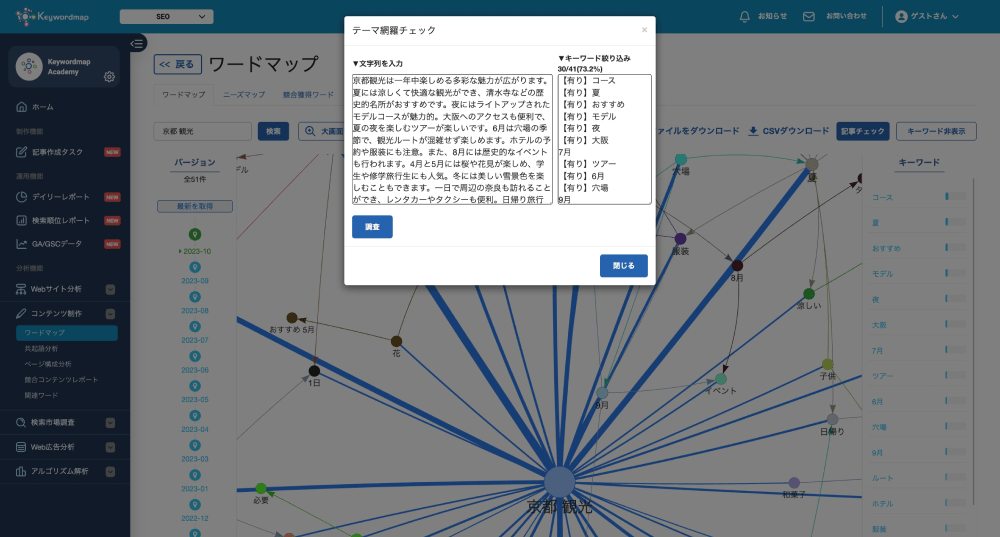Select the 2023-03 version marker
1000x537 pixels.
[x=195, y=445]
